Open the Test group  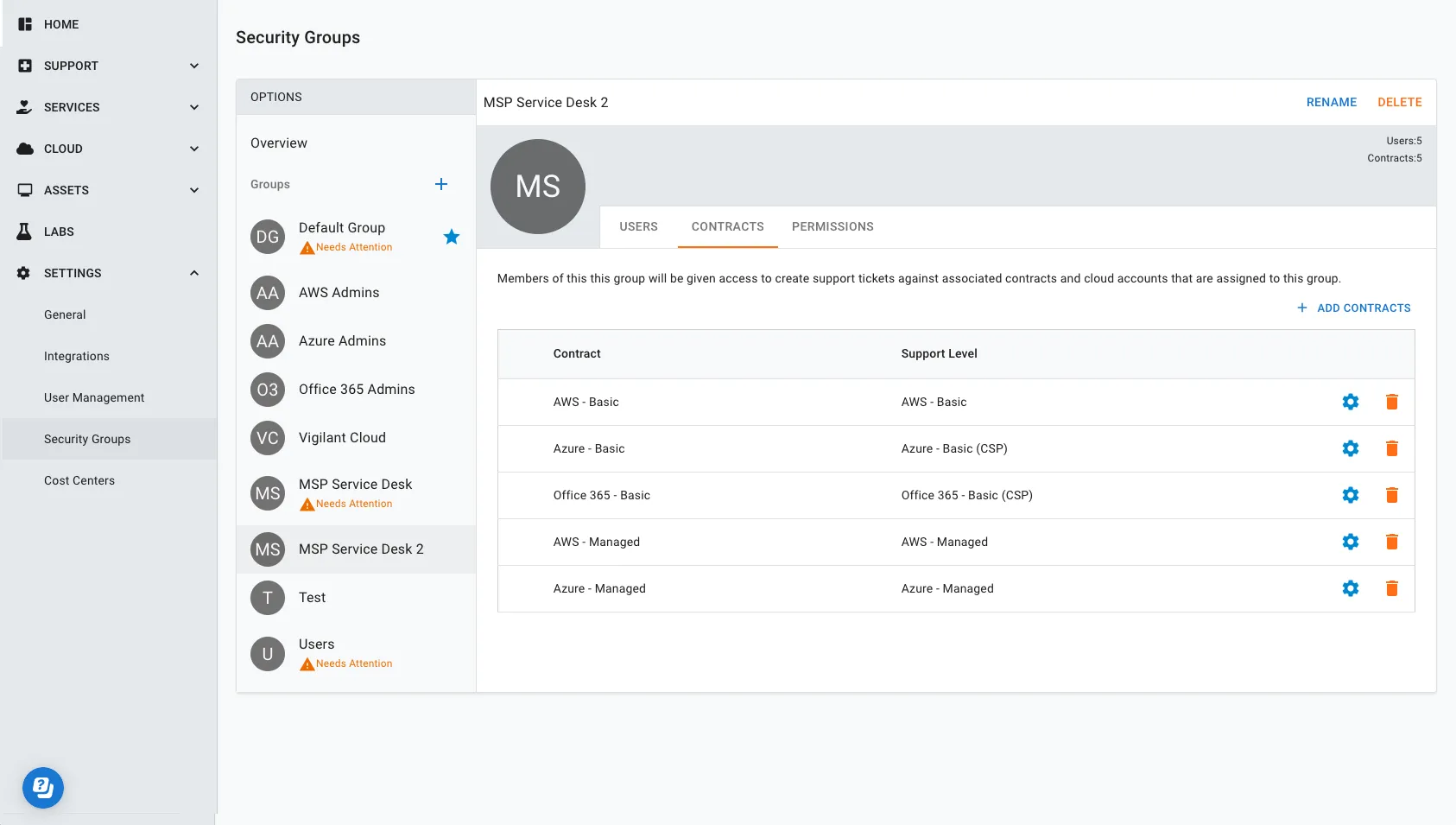pos(356,598)
